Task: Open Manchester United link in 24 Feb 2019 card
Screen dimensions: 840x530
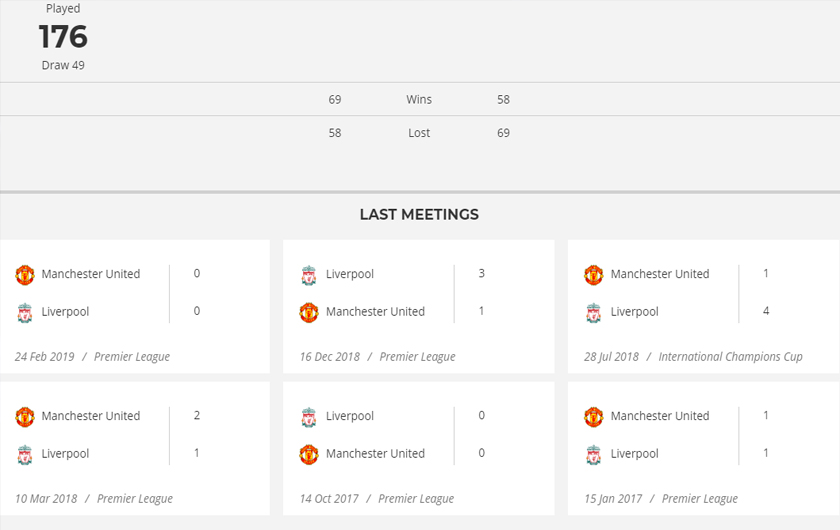Action: click(x=91, y=274)
